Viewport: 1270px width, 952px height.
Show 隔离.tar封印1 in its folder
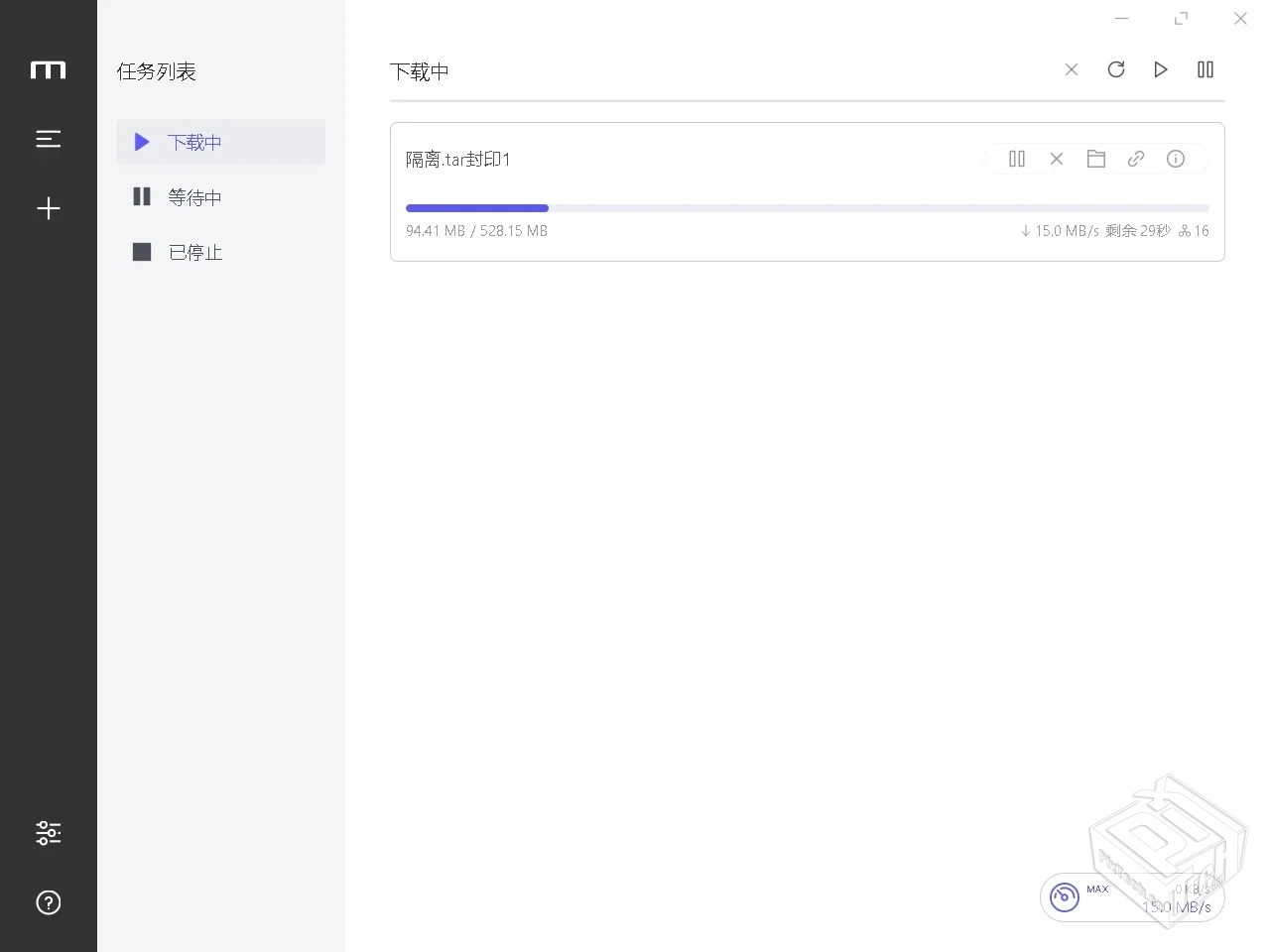tap(1096, 159)
